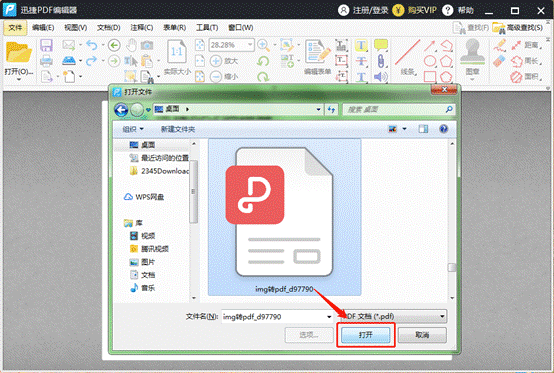
Task: Open the Tools(T) menu
Action: point(207,28)
